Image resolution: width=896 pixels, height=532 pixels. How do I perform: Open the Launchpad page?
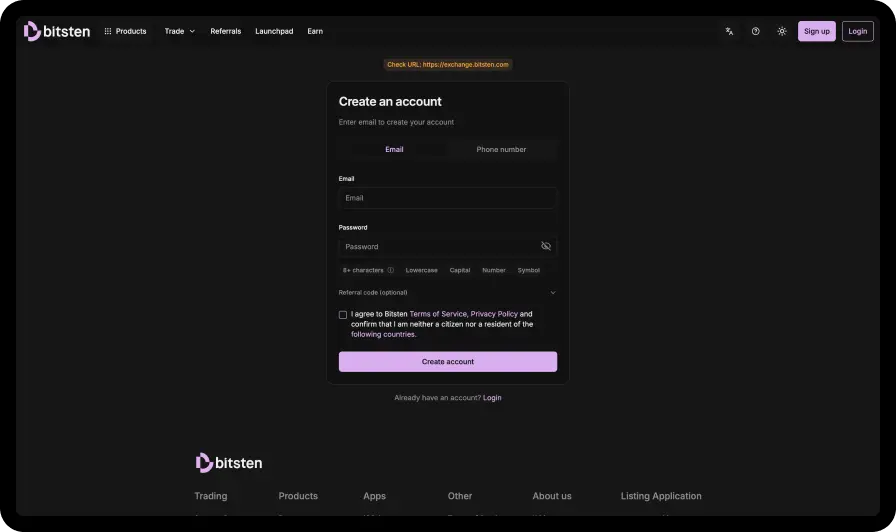pos(274,31)
